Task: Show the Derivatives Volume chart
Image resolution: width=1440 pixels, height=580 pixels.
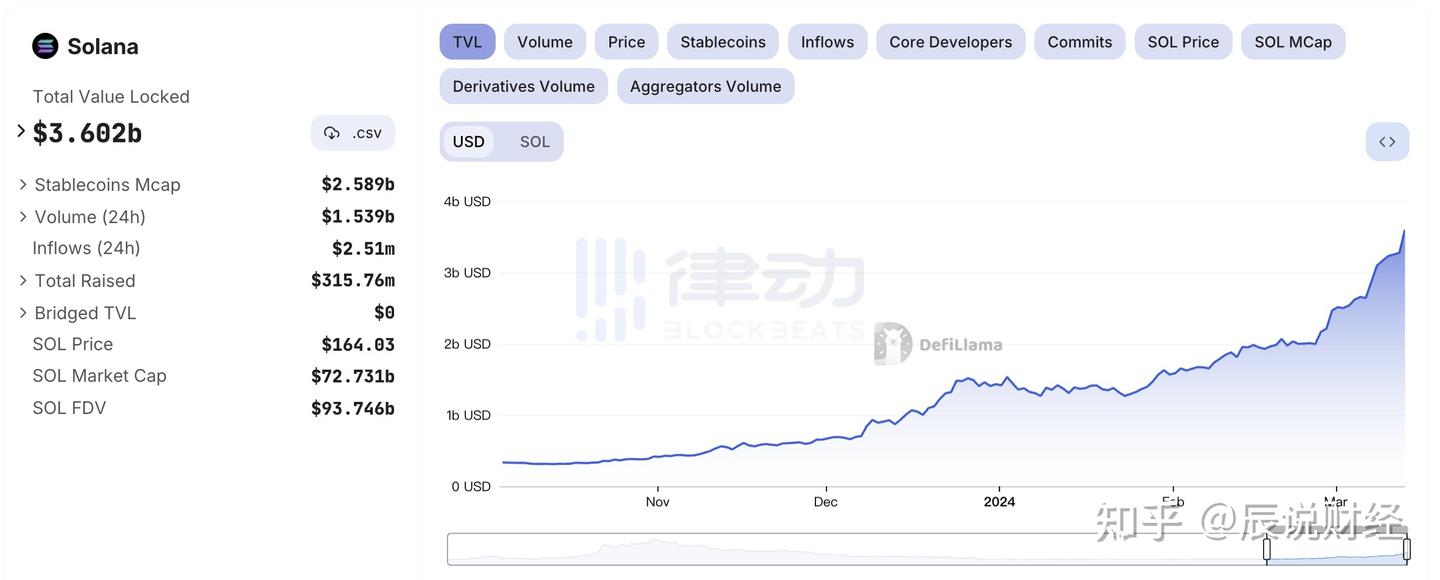Action: [523, 86]
